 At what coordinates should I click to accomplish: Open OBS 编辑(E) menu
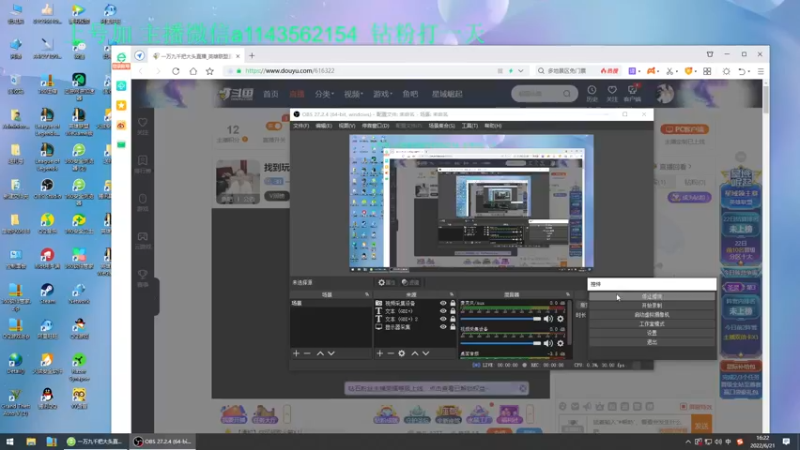tap(323, 126)
